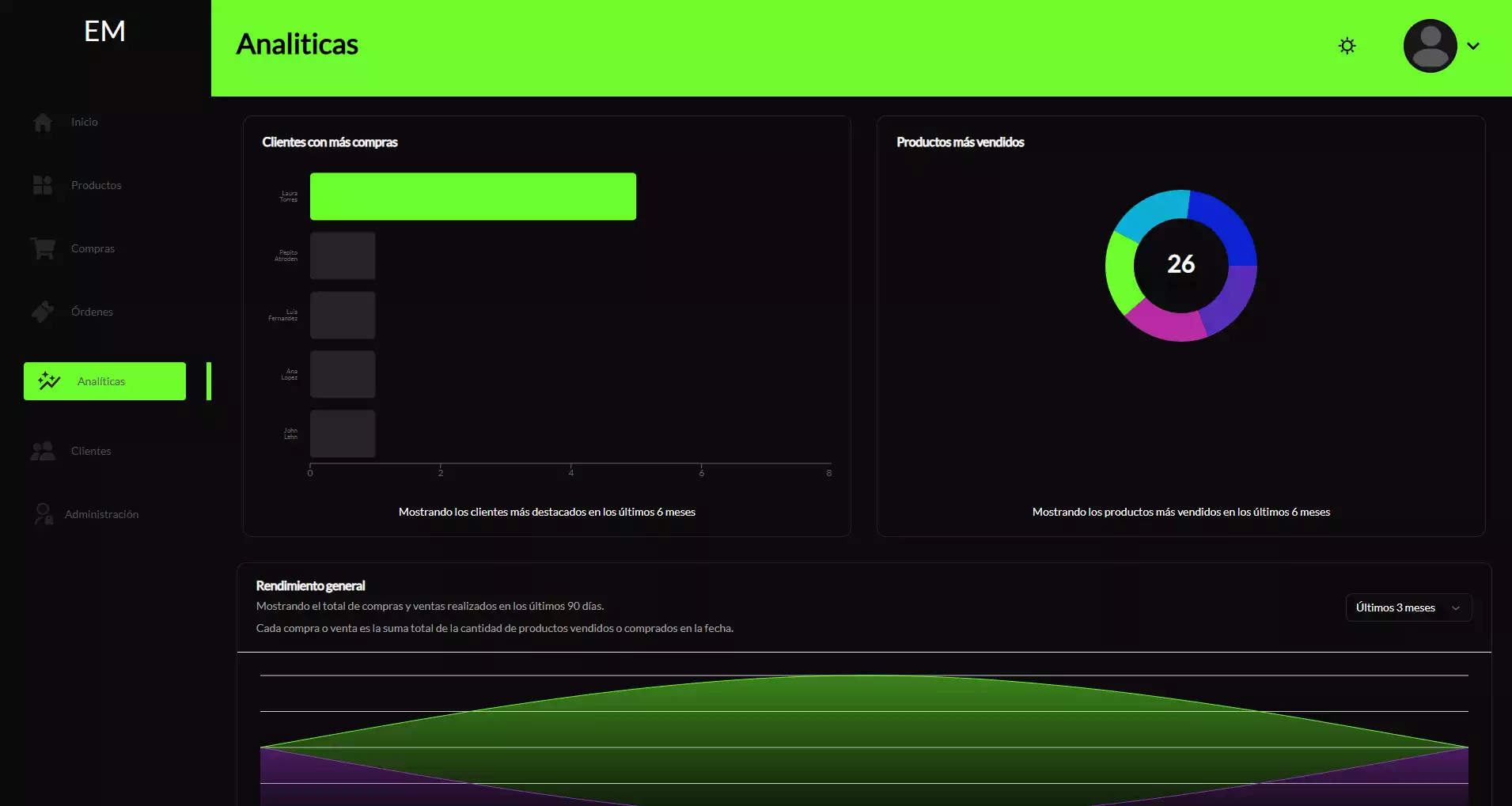Open Clientes with the people icon
The image size is (1512, 806).
[42, 451]
